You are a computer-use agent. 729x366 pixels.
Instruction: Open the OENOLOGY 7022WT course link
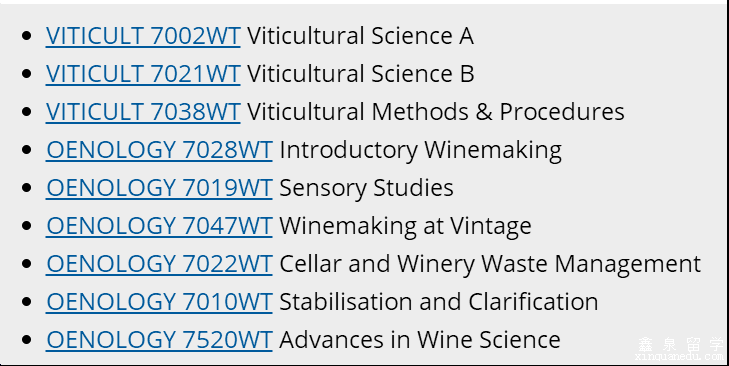point(159,264)
